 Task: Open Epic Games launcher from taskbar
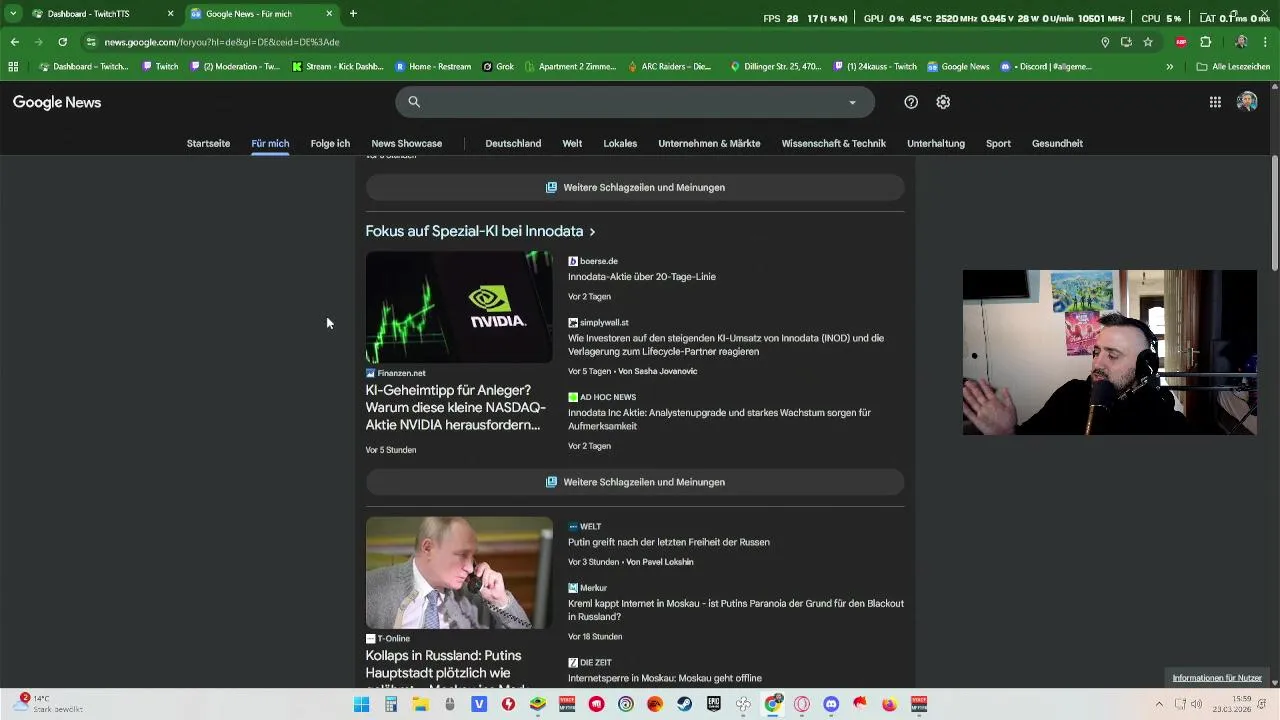(714, 704)
